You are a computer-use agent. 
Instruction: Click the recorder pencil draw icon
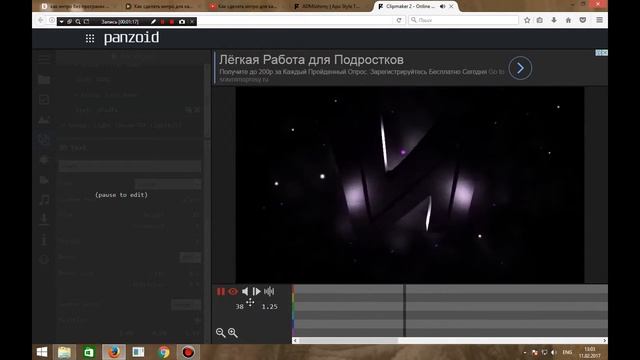pos(153,22)
